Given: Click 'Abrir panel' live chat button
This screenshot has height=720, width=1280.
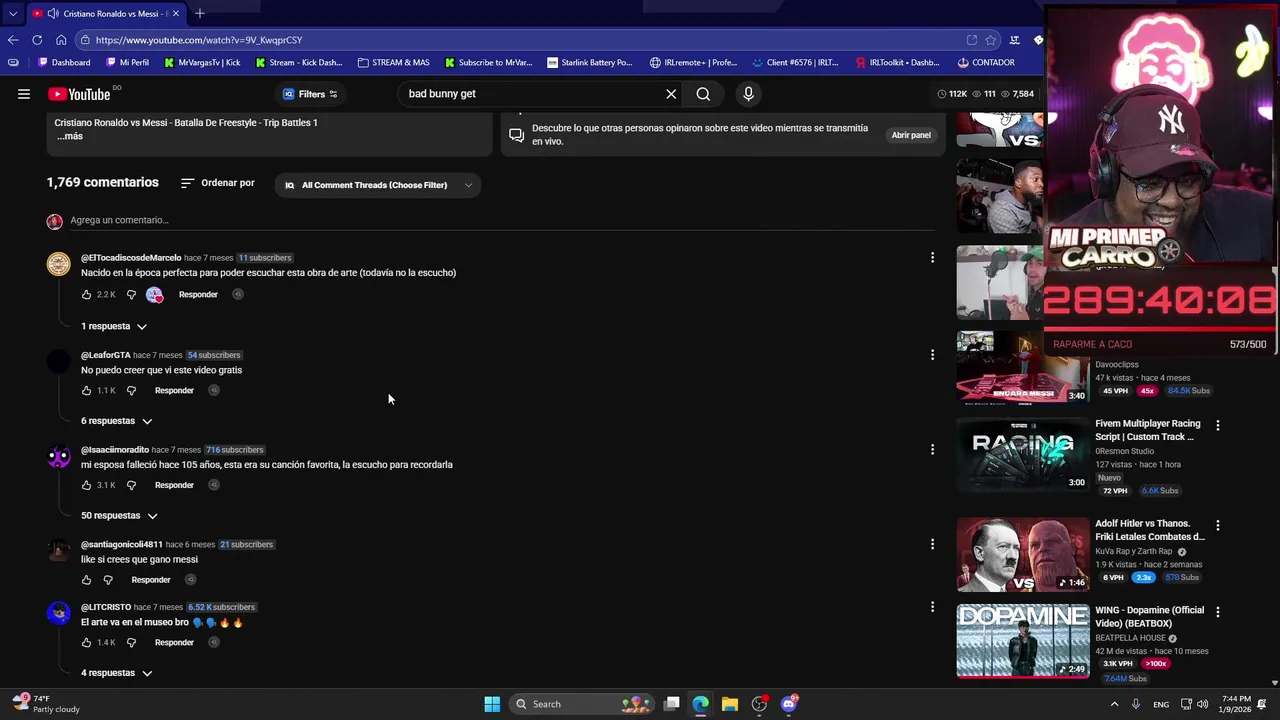Looking at the screenshot, I should click(x=911, y=135).
